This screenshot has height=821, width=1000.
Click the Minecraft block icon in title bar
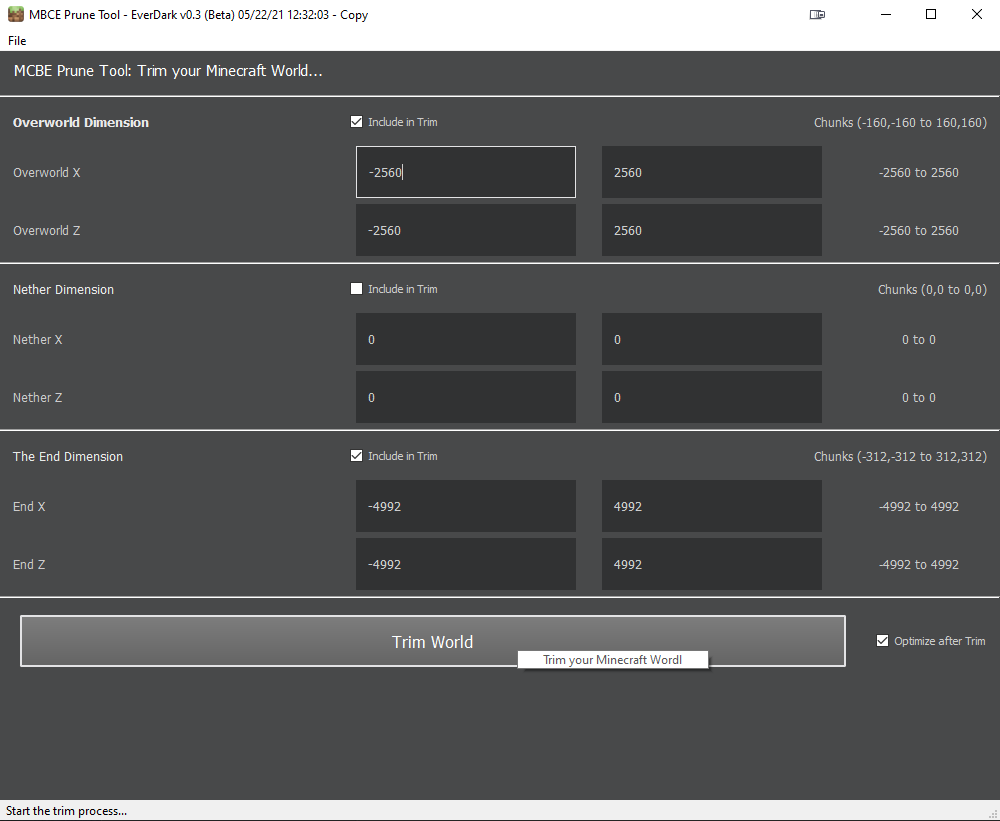coord(15,15)
